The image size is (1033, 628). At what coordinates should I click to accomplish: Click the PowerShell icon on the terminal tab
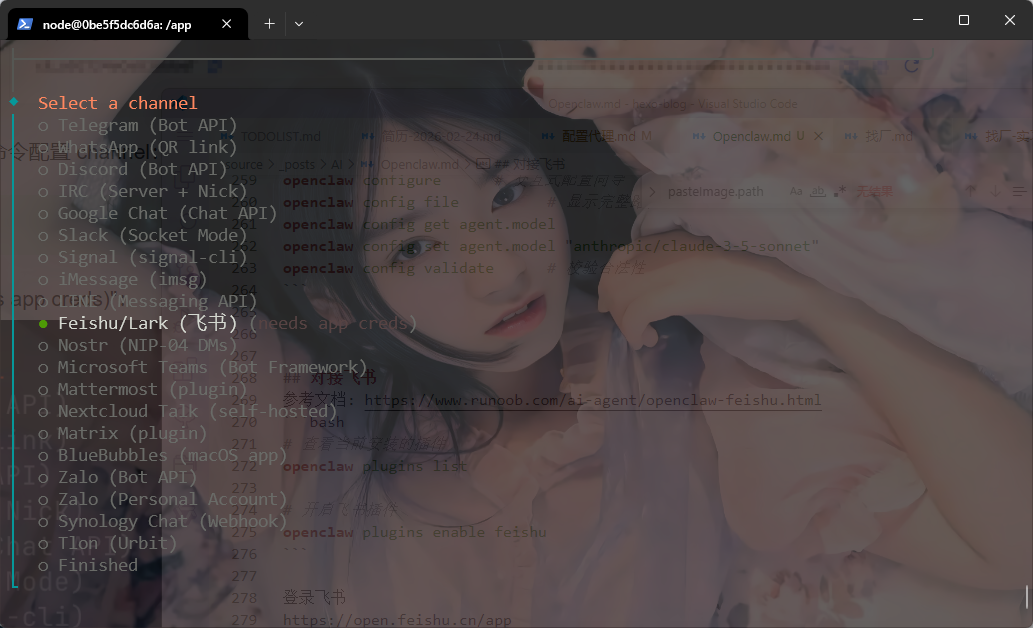click(25, 24)
